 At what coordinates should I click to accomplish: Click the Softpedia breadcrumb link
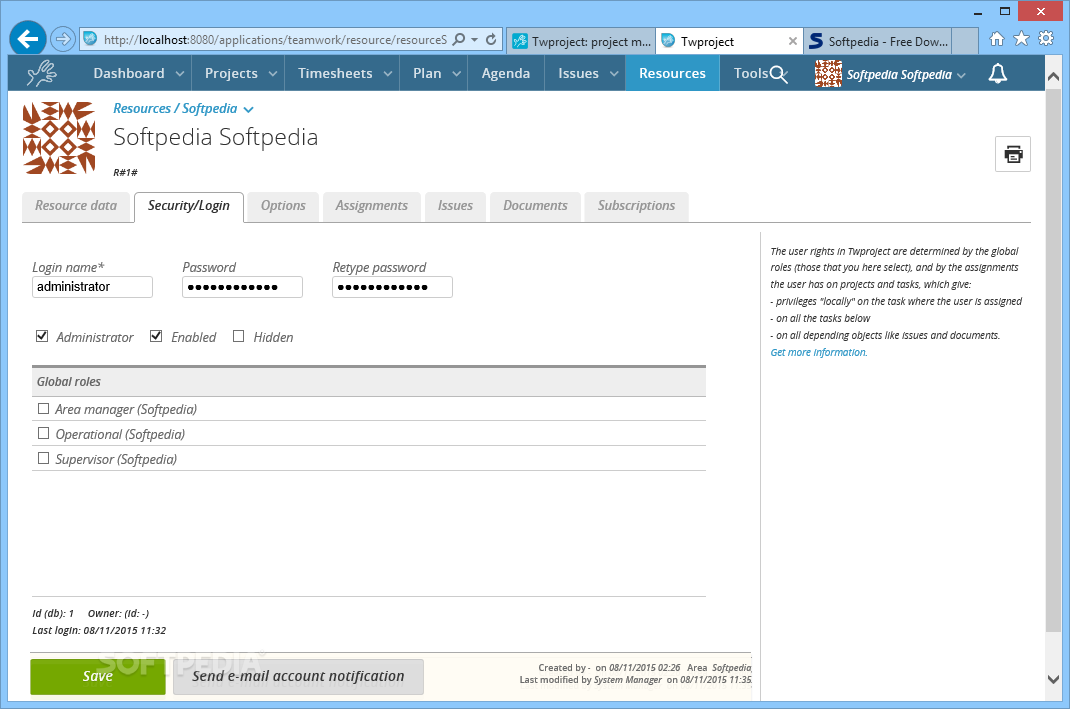pyautogui.click(x=209, y=108)
